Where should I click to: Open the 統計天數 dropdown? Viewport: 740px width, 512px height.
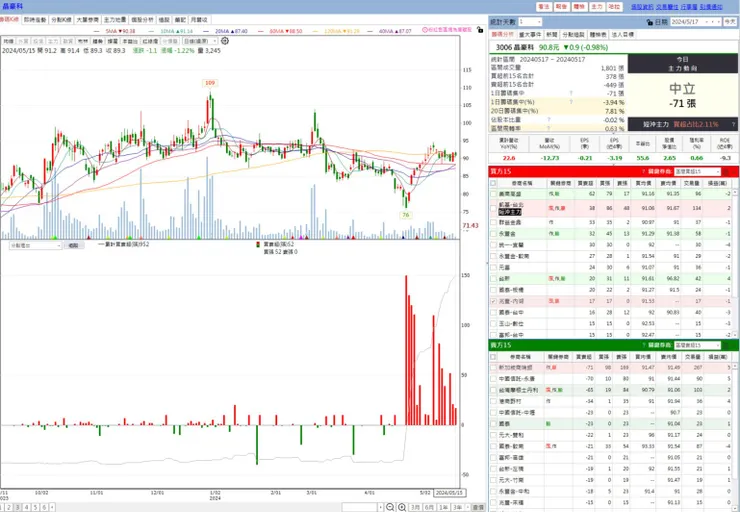coord(530,22)
